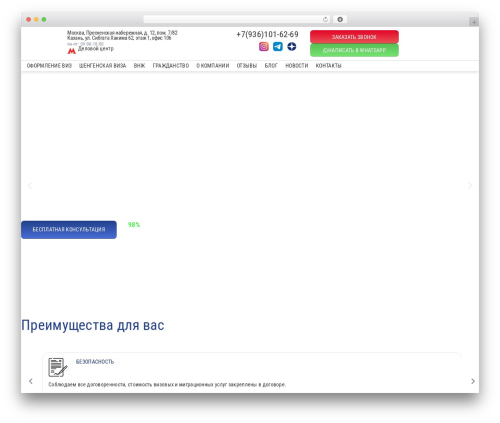The height and width of the screenshot is (423, 500).
Task: Show previous advantage card with left chevron
Action: 31,381
